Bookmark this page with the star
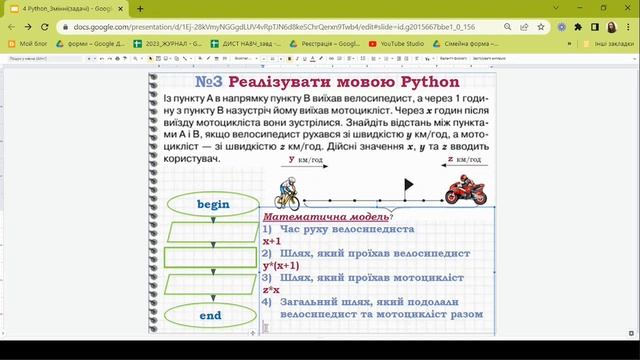Screen dimensions: 640x360 (x=541, y=27)
